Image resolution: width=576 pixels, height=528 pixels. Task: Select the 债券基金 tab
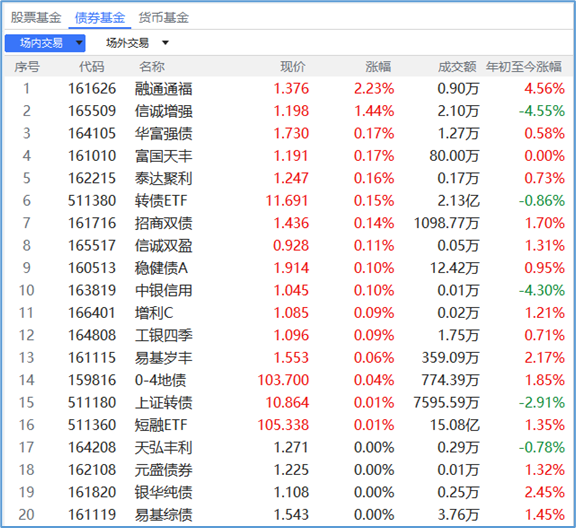coord(100,17)
